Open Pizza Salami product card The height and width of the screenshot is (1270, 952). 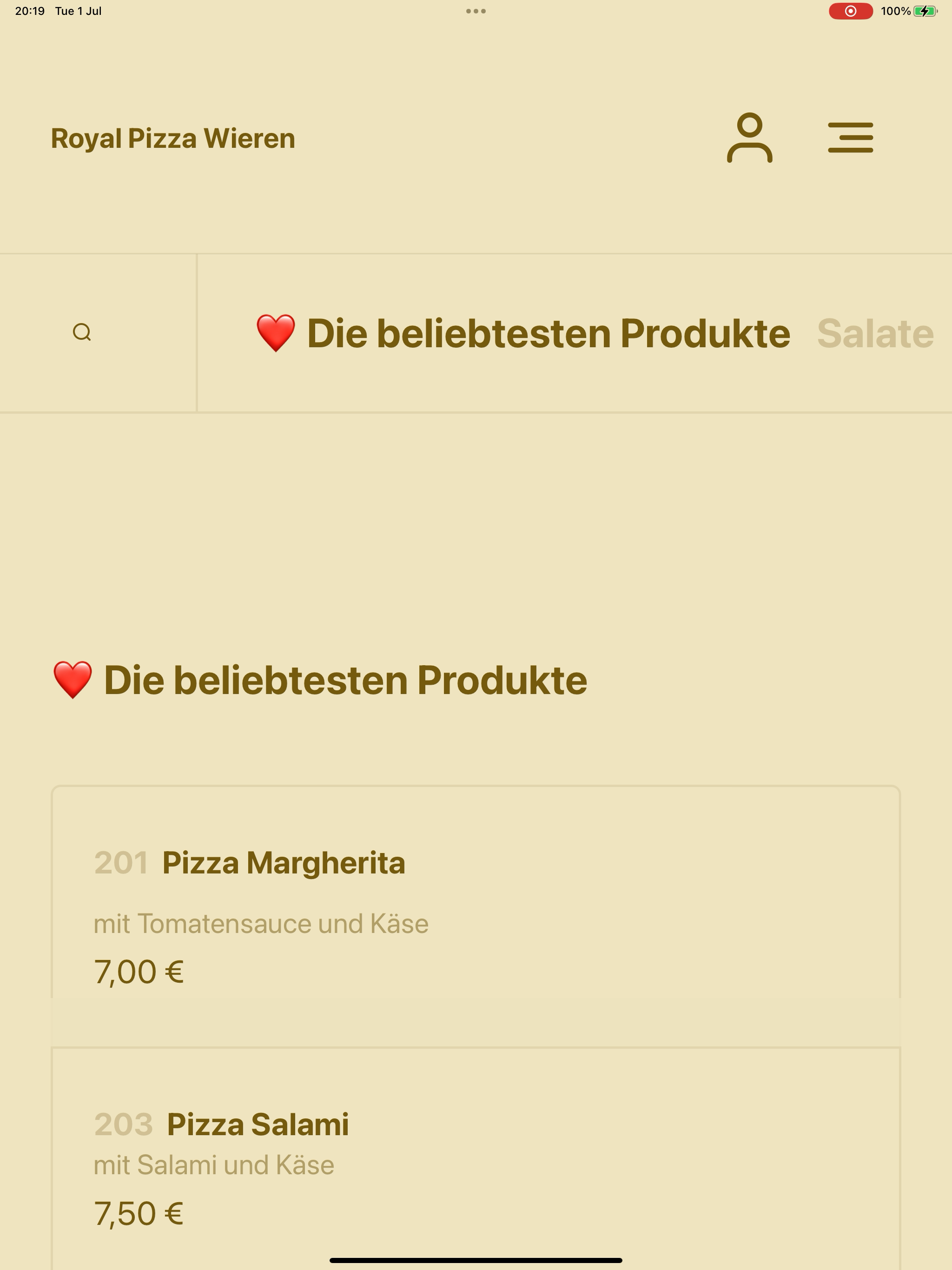[476, 1158]
